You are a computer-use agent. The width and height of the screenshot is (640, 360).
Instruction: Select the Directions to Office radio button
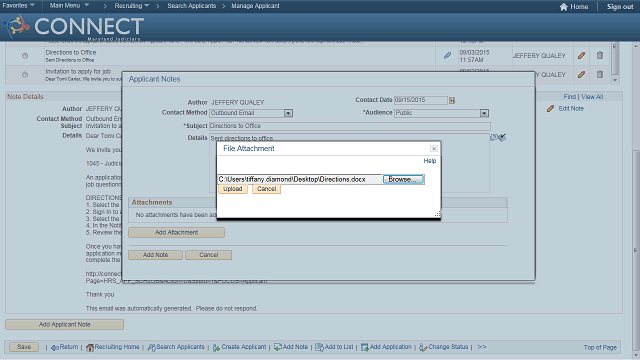[25, 56]
